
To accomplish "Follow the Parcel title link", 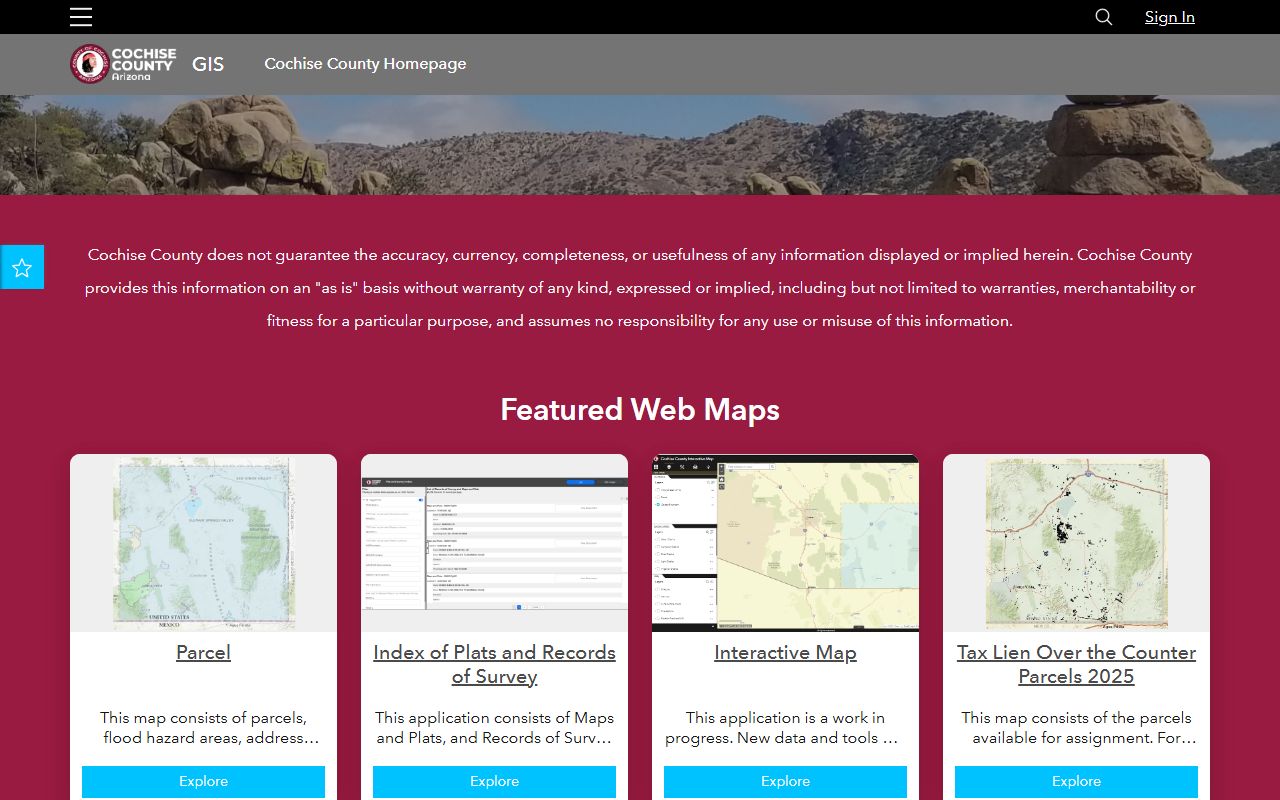I will click(203, 653).
